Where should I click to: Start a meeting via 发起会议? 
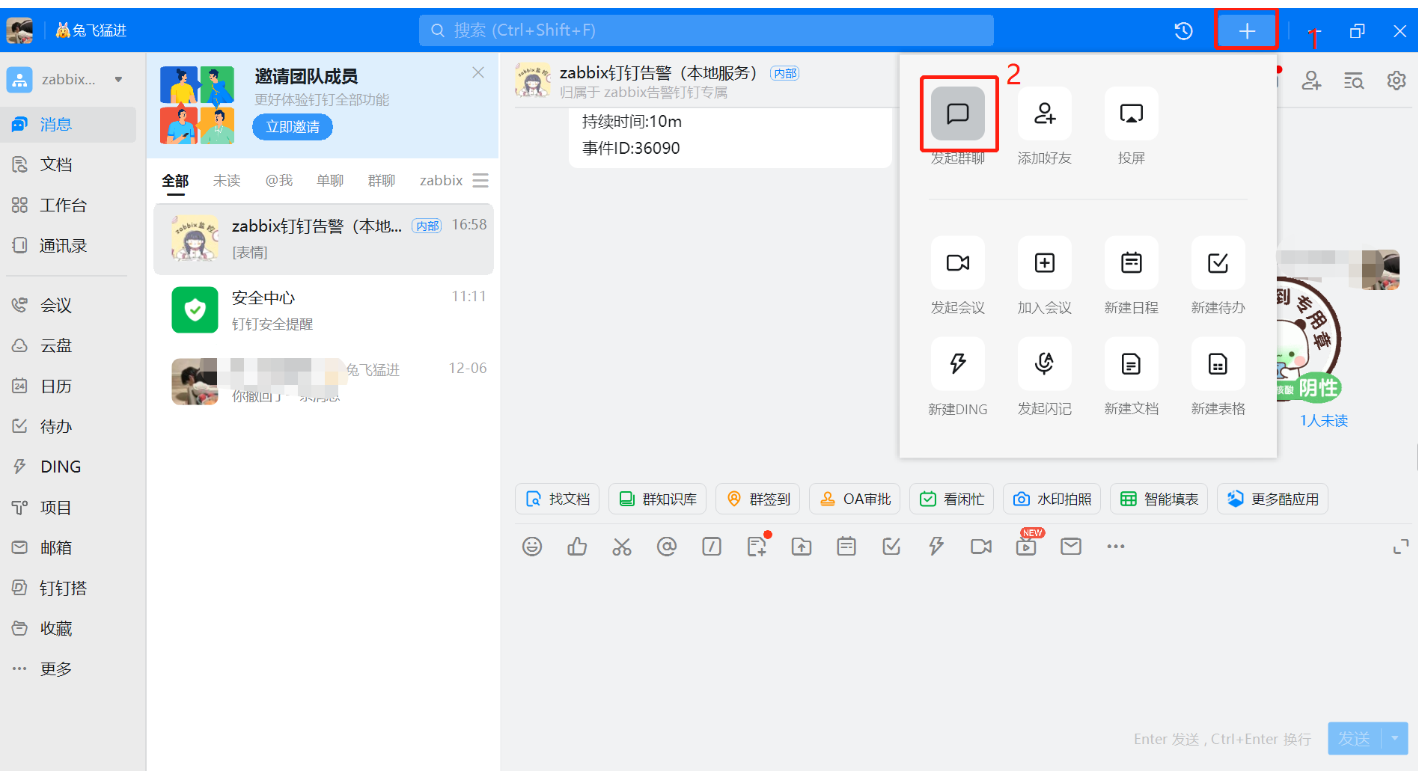pos(958,262)
